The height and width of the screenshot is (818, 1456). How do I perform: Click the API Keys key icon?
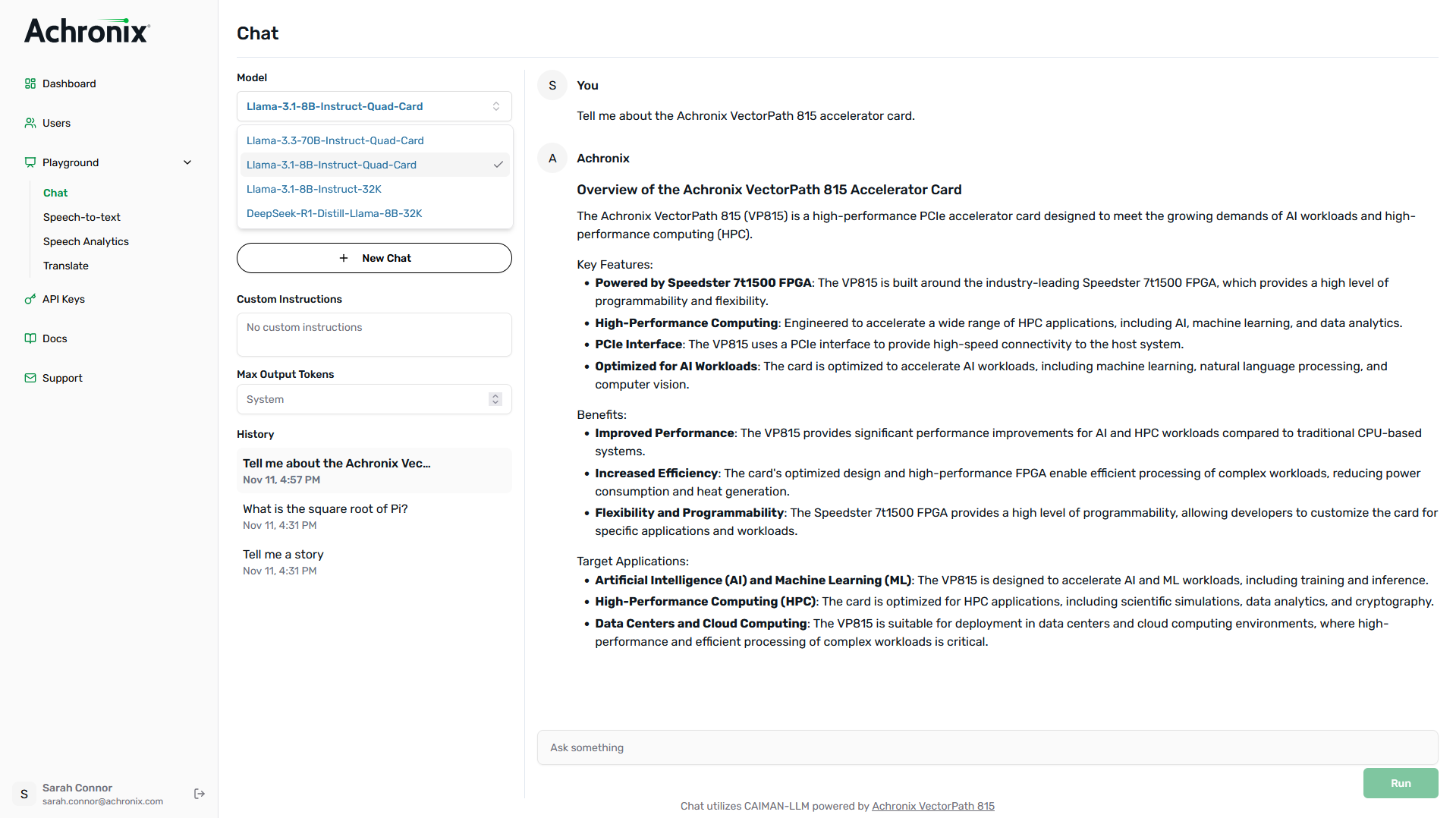(x=30, y=299)
